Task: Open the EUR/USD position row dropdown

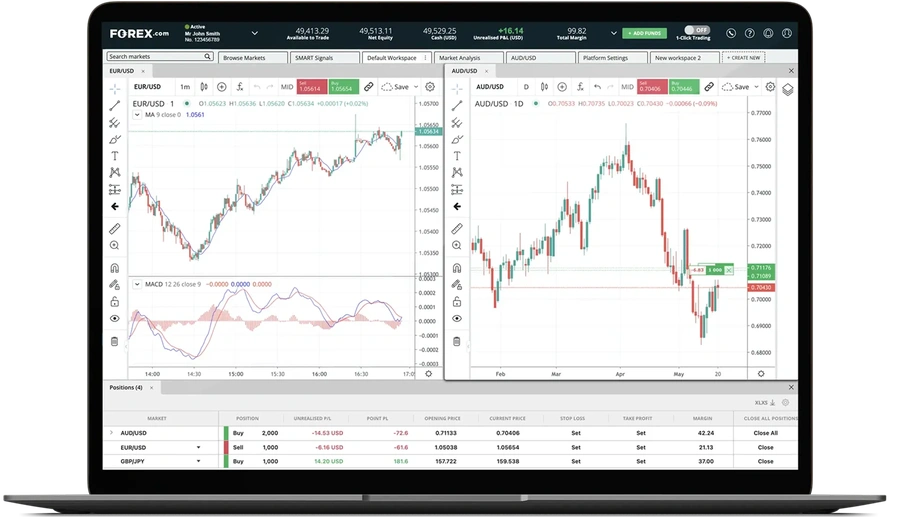Action: (x=199, y=447)
